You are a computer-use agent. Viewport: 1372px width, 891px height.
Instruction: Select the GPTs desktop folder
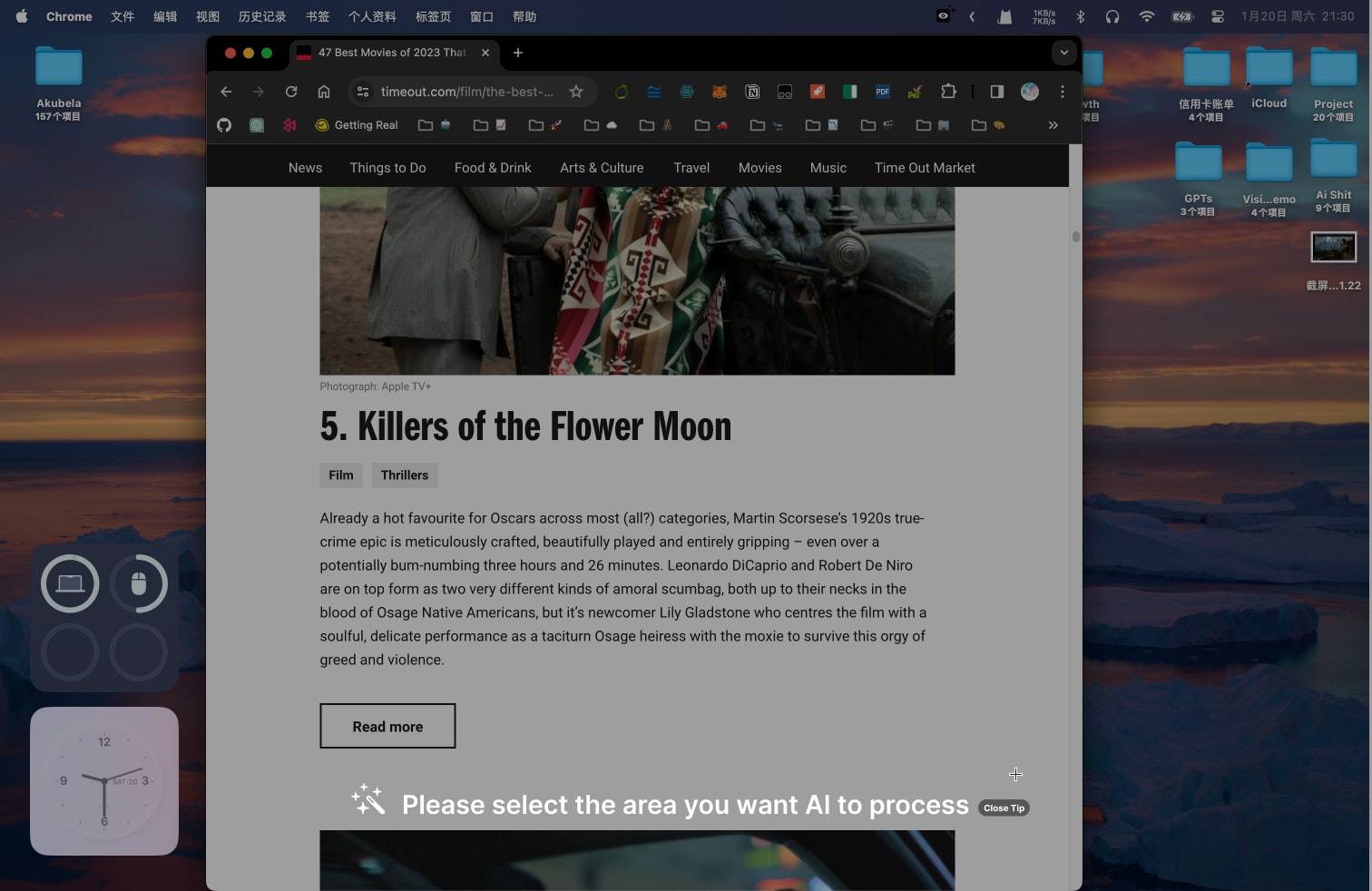click(1198, 179)
